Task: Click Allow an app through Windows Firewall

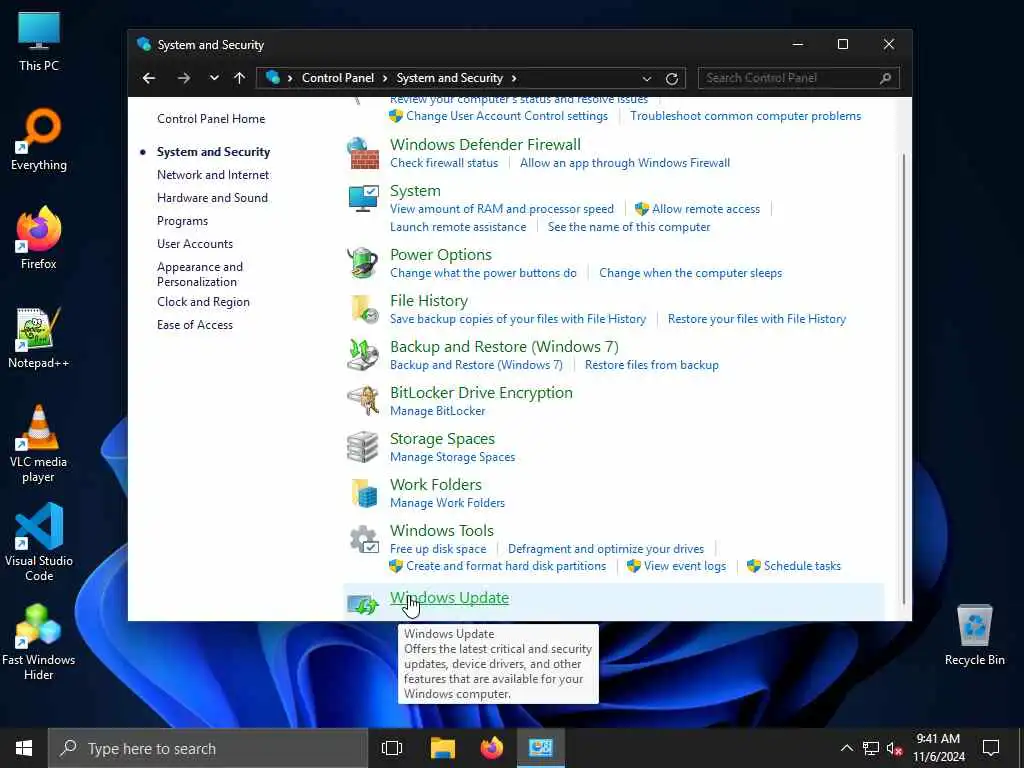Action: 625,163
